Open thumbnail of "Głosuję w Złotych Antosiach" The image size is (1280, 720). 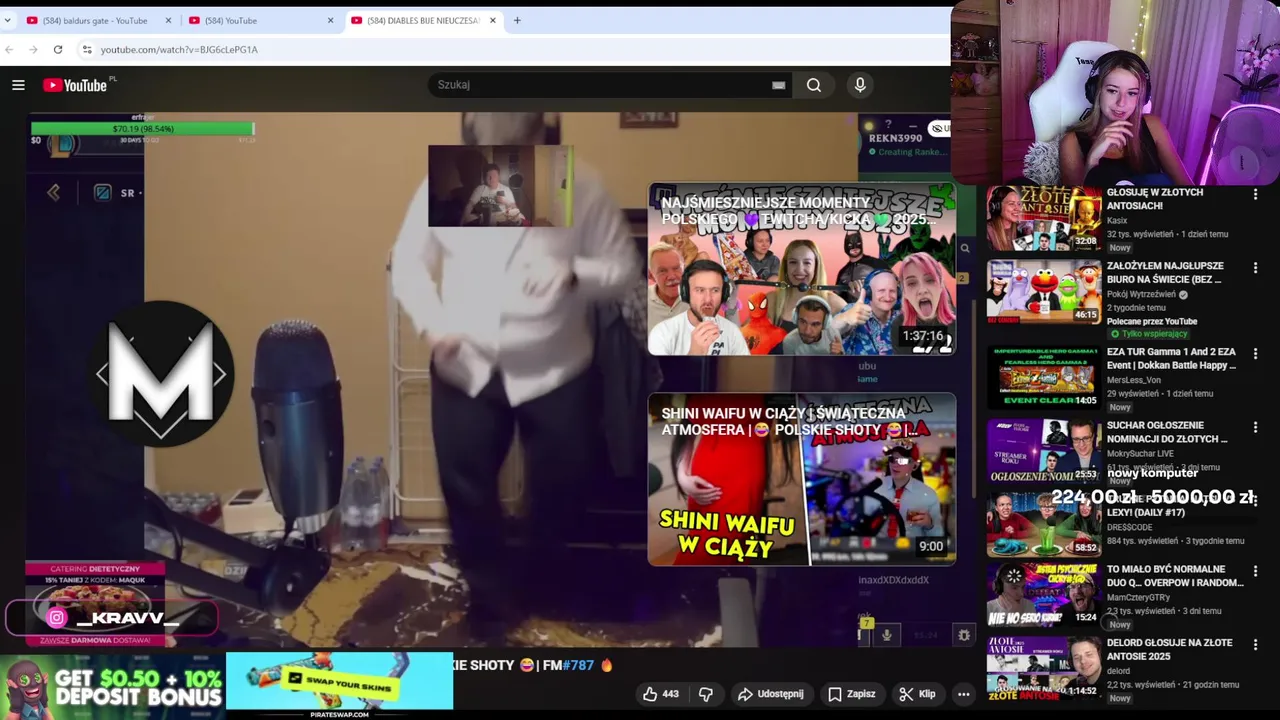(1044, 219)
